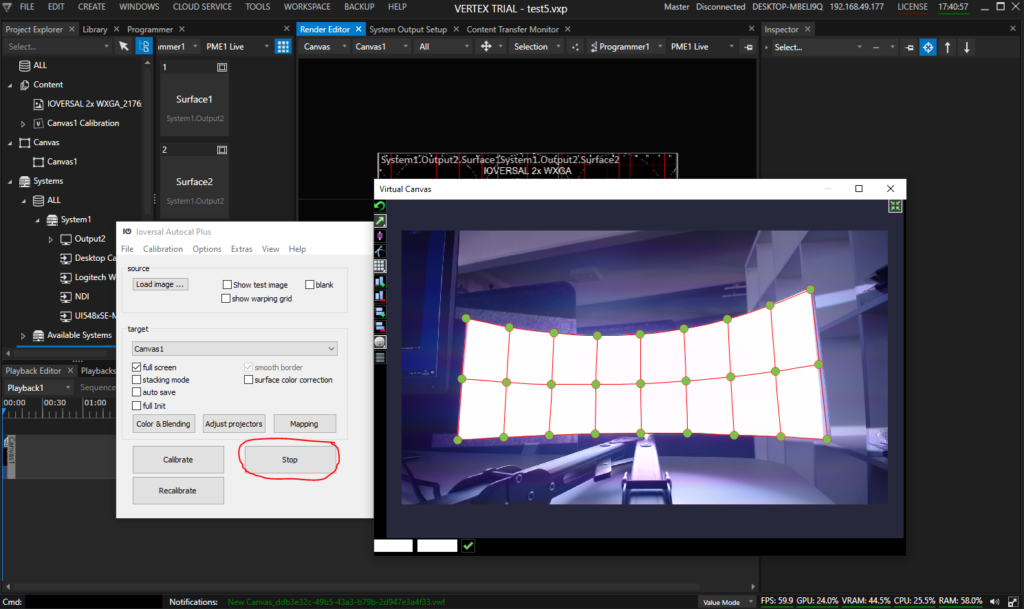Tick the auto save checkbox
The image size is (1024, 609).
tap(137, 392)
